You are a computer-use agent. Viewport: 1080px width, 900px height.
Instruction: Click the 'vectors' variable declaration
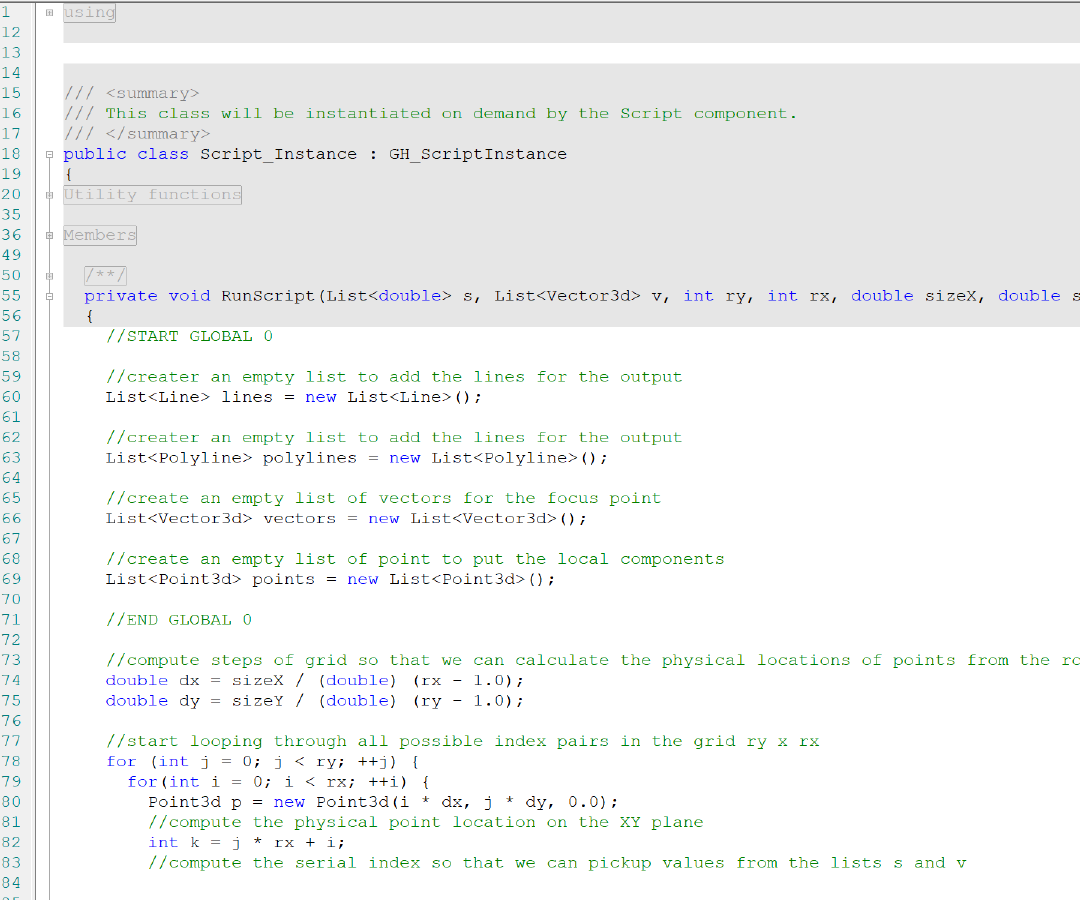tap(299, 519)
